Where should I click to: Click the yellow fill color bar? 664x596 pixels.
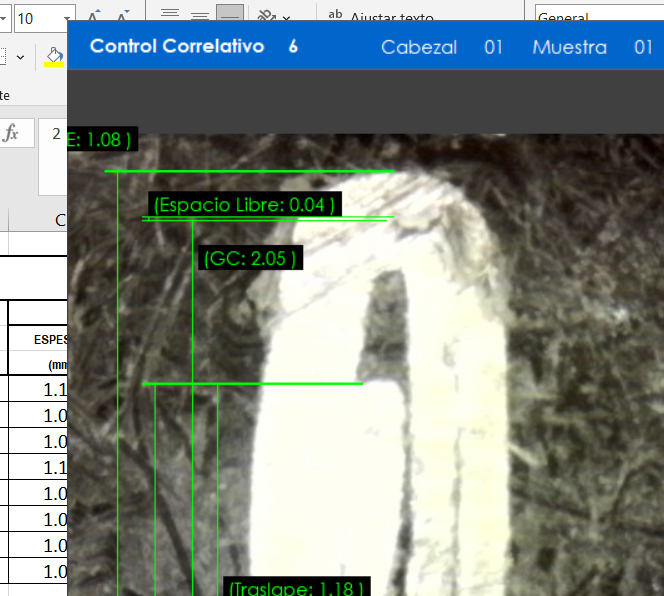pyautogui.click(x=54, y=65)
